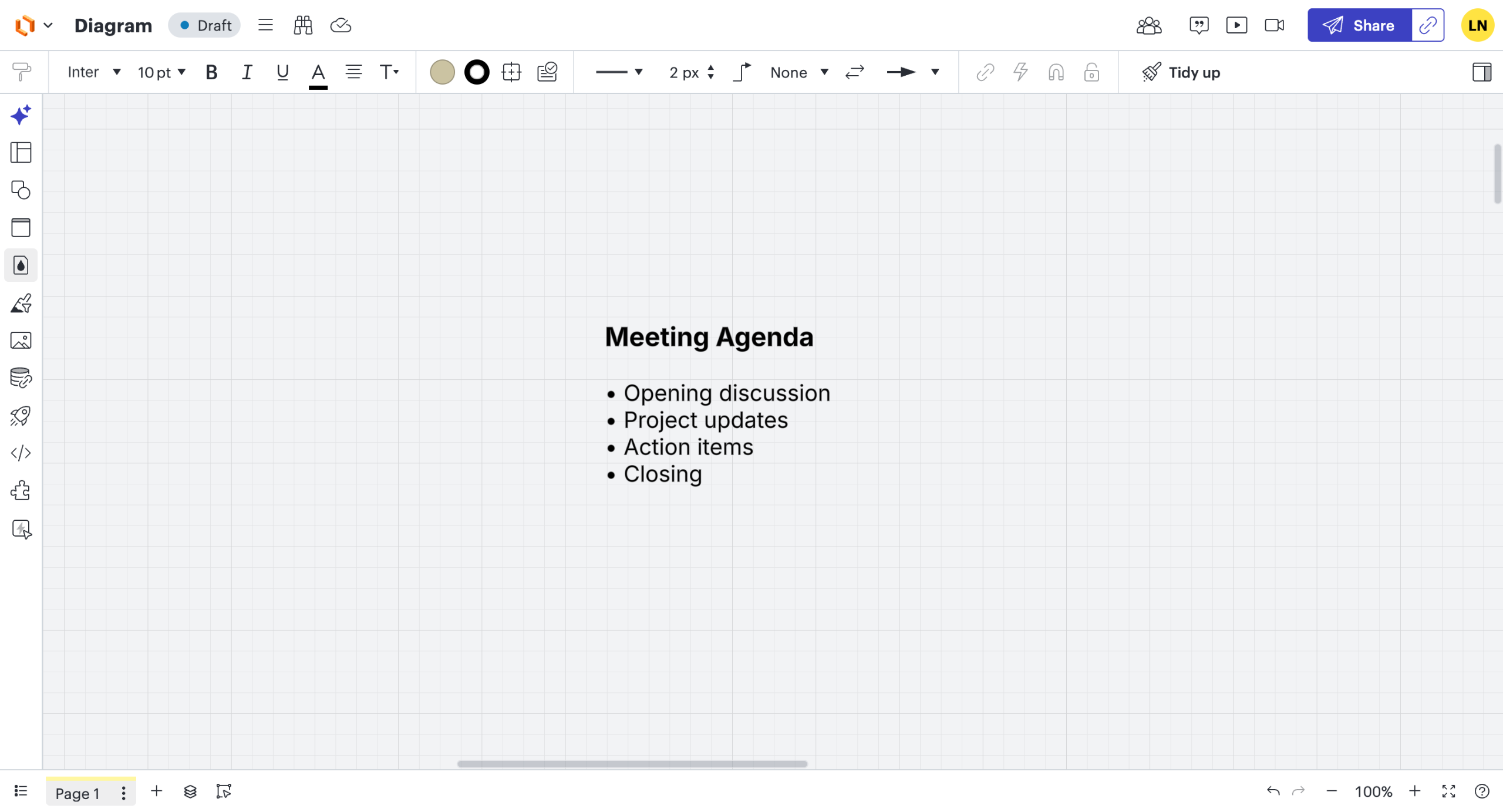This screenshot has width=1503, height=812.
Task: Open the Shapes panel in sidebar
Action: click(x=21, y=190)
